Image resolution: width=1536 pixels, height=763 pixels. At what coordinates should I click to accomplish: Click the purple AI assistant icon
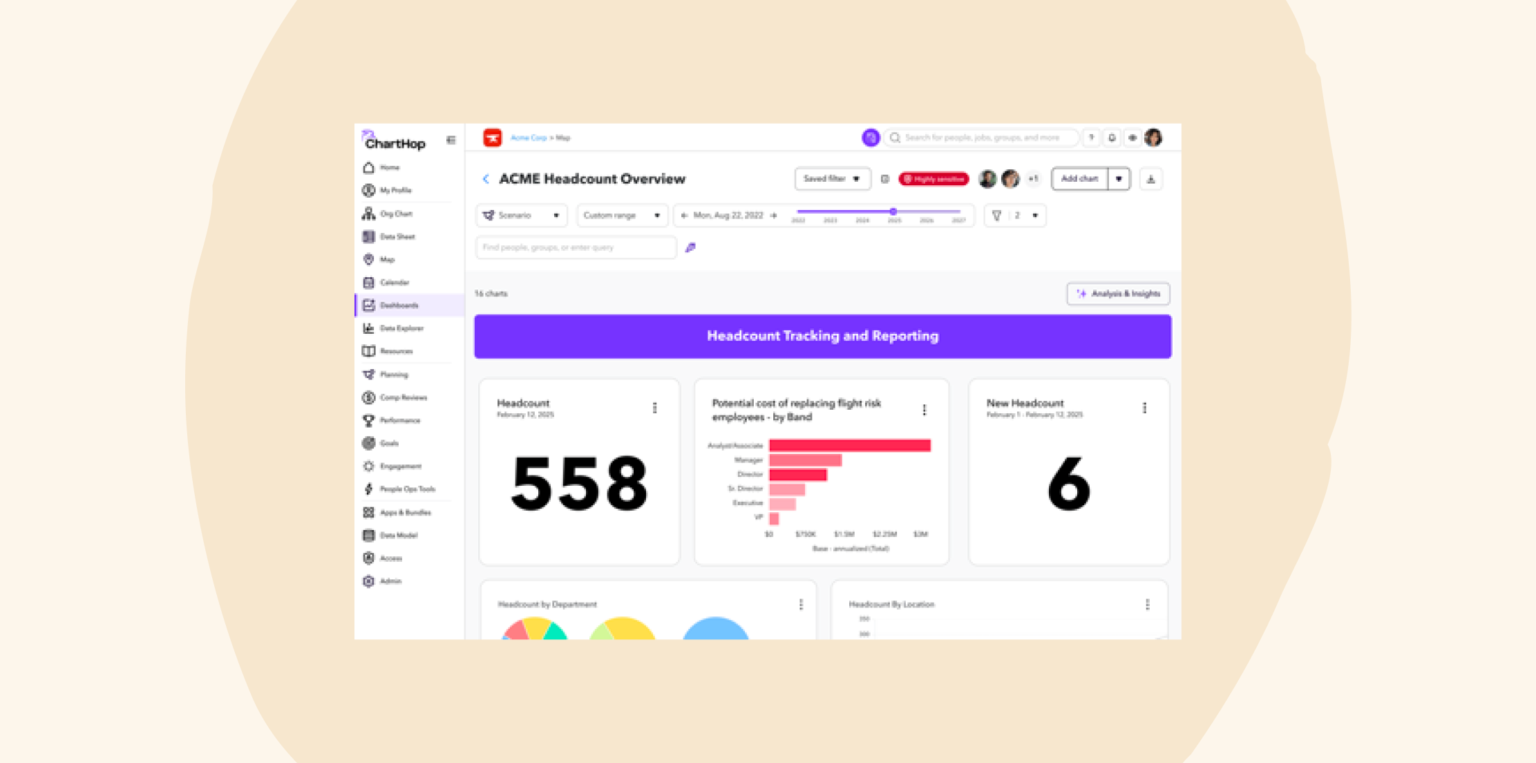pos(871,138)
